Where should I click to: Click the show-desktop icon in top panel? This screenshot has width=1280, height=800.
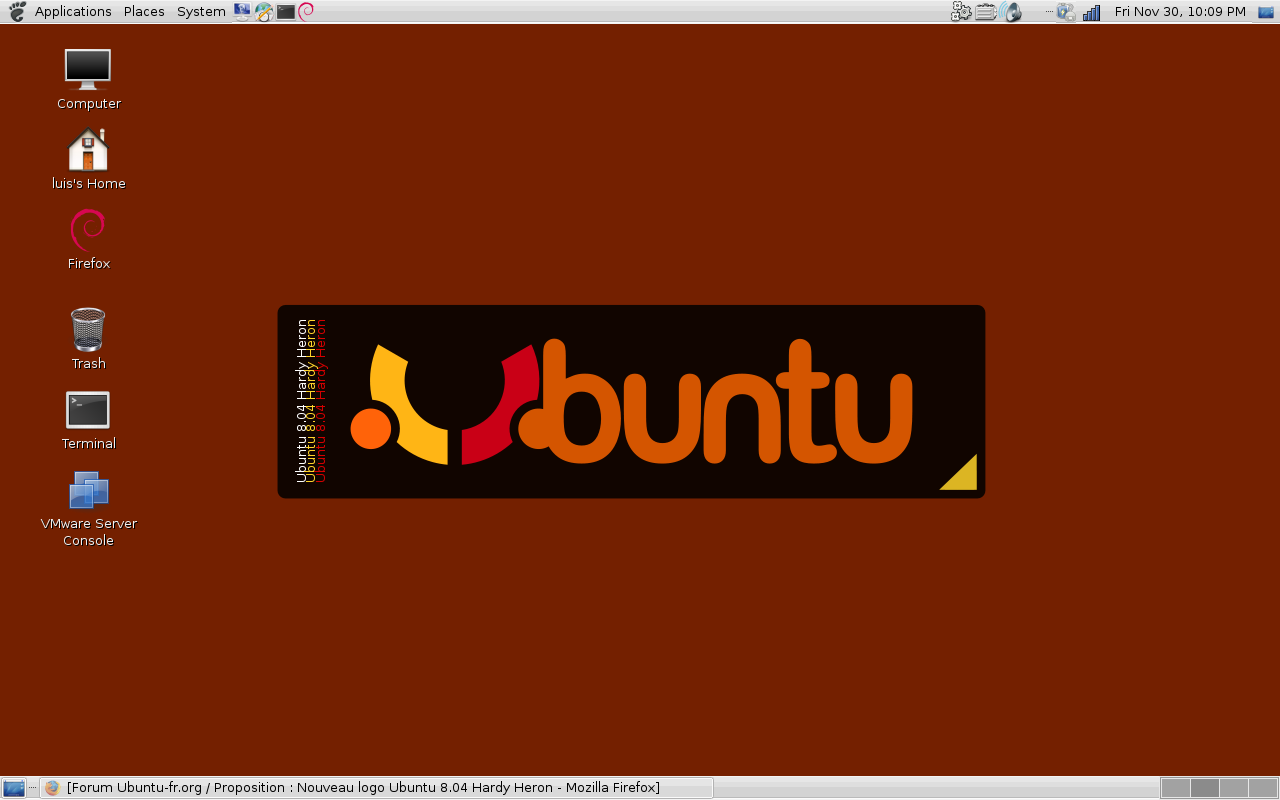pyautogui.click(x=1265, y=12)
